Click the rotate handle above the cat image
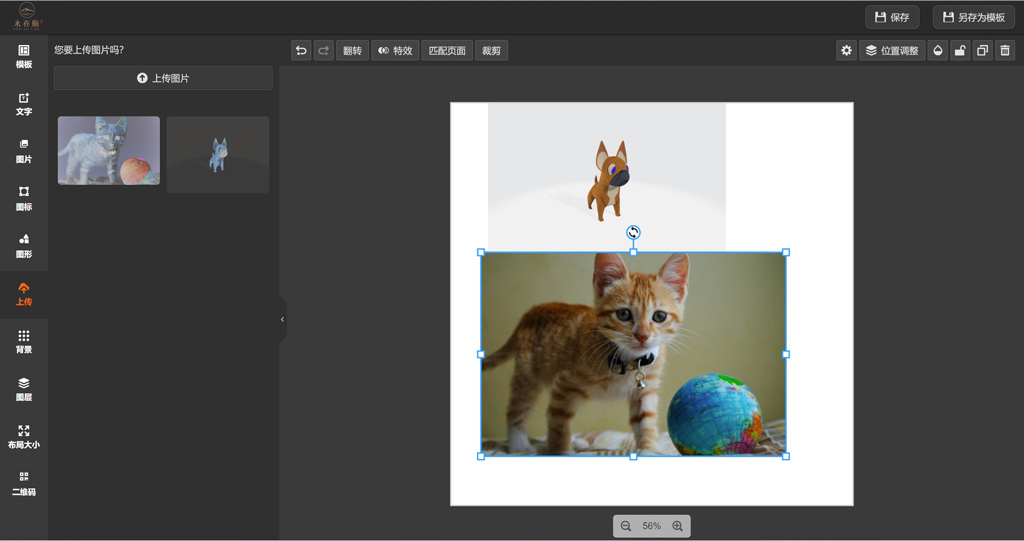 pyautogui.click(x=633, y=232)
